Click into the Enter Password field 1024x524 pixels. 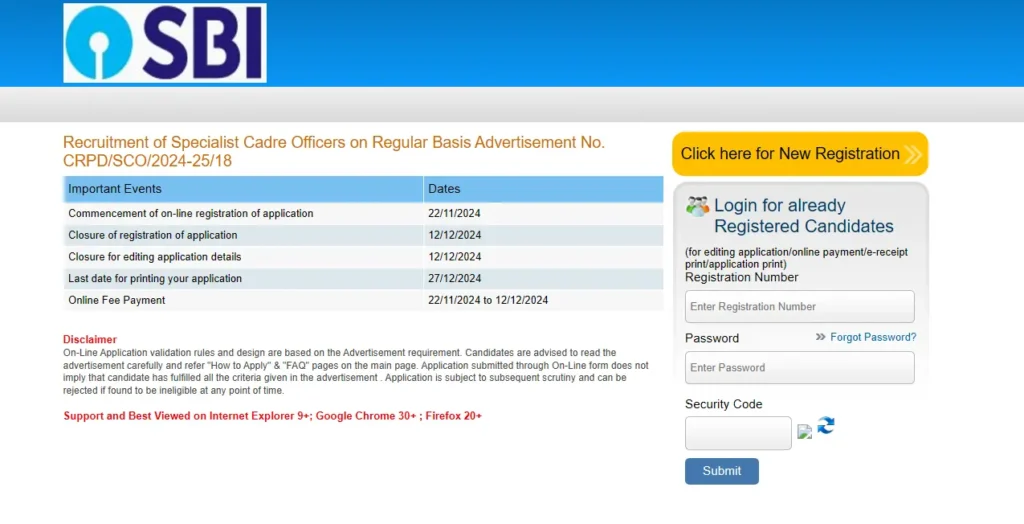[799, 368]
